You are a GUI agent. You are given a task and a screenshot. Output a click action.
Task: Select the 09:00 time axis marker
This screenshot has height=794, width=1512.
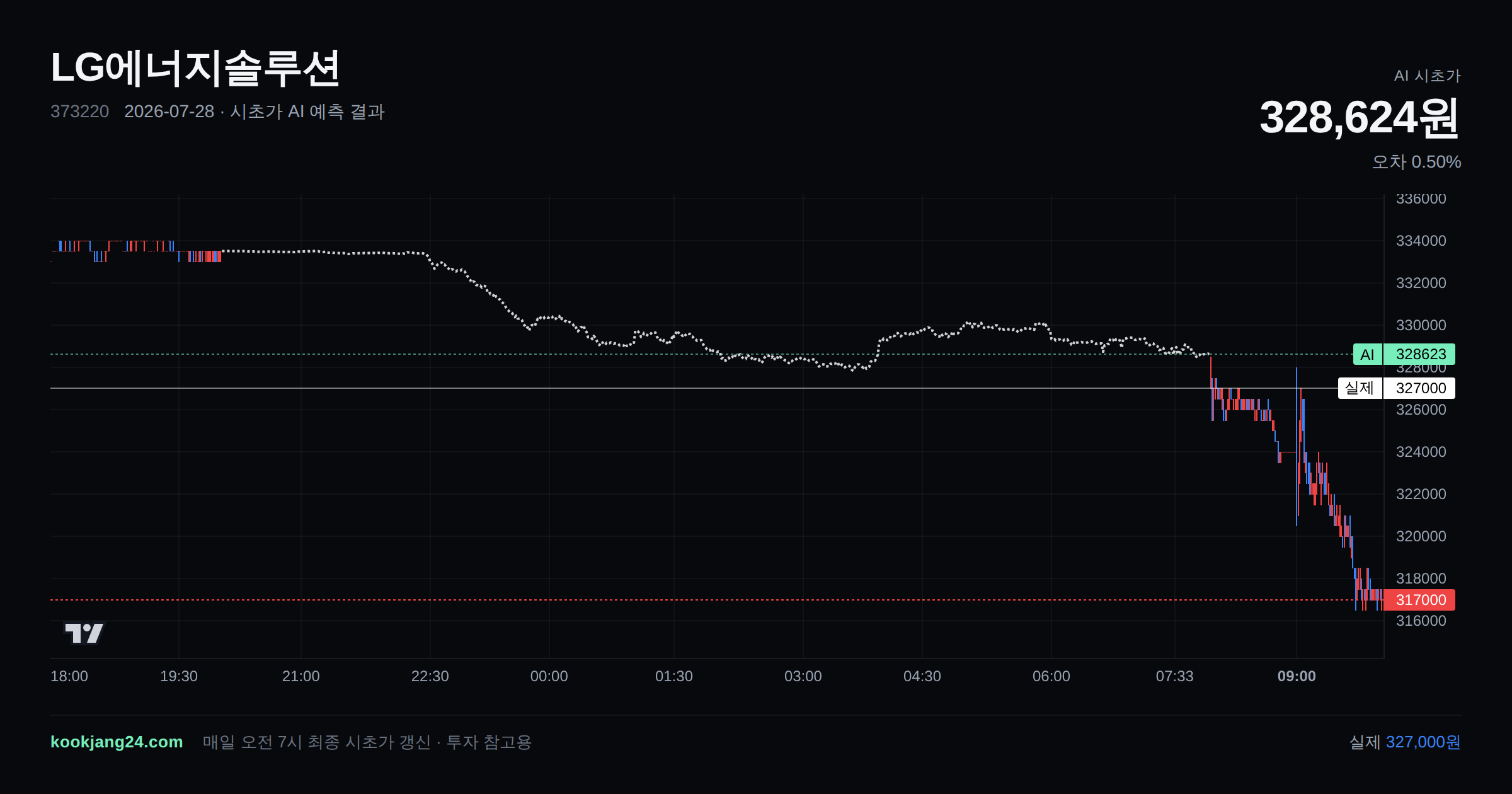(x=1297, y=676)
